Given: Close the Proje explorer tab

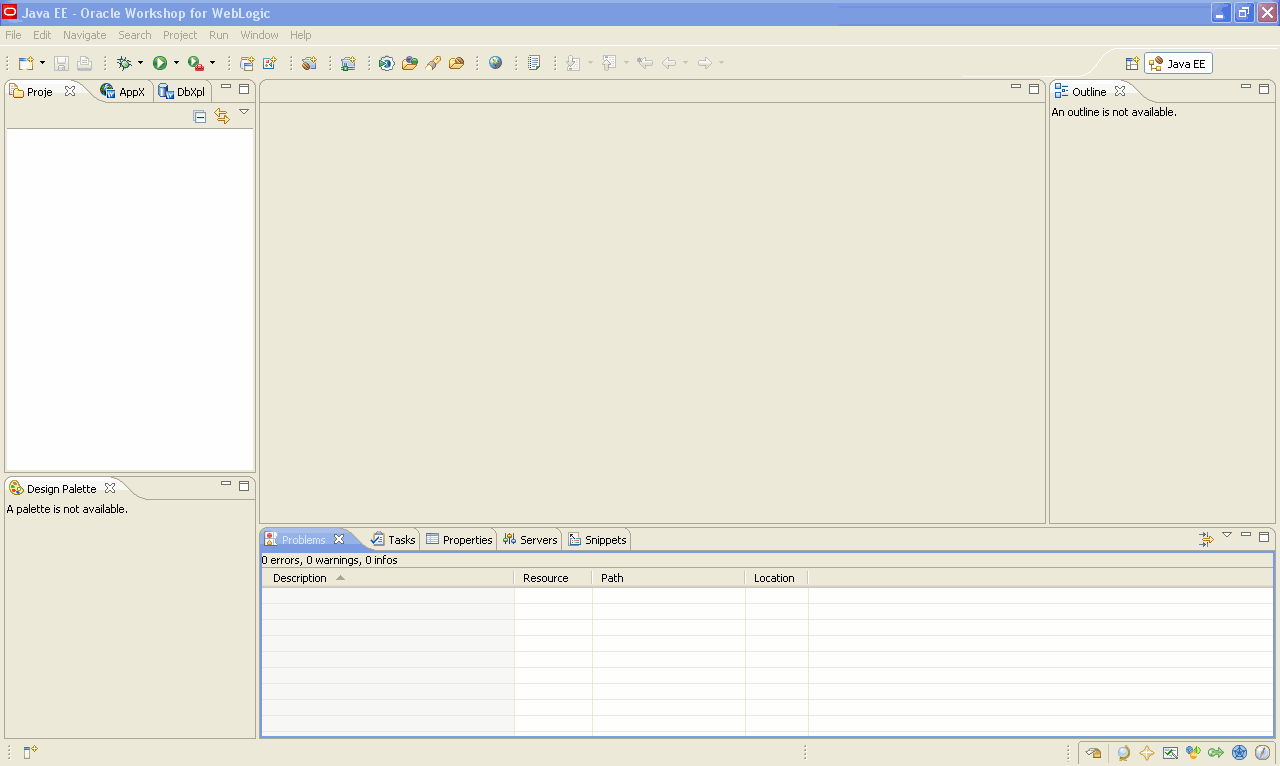Looking at the screenshot, I should (x=70, y=91).
